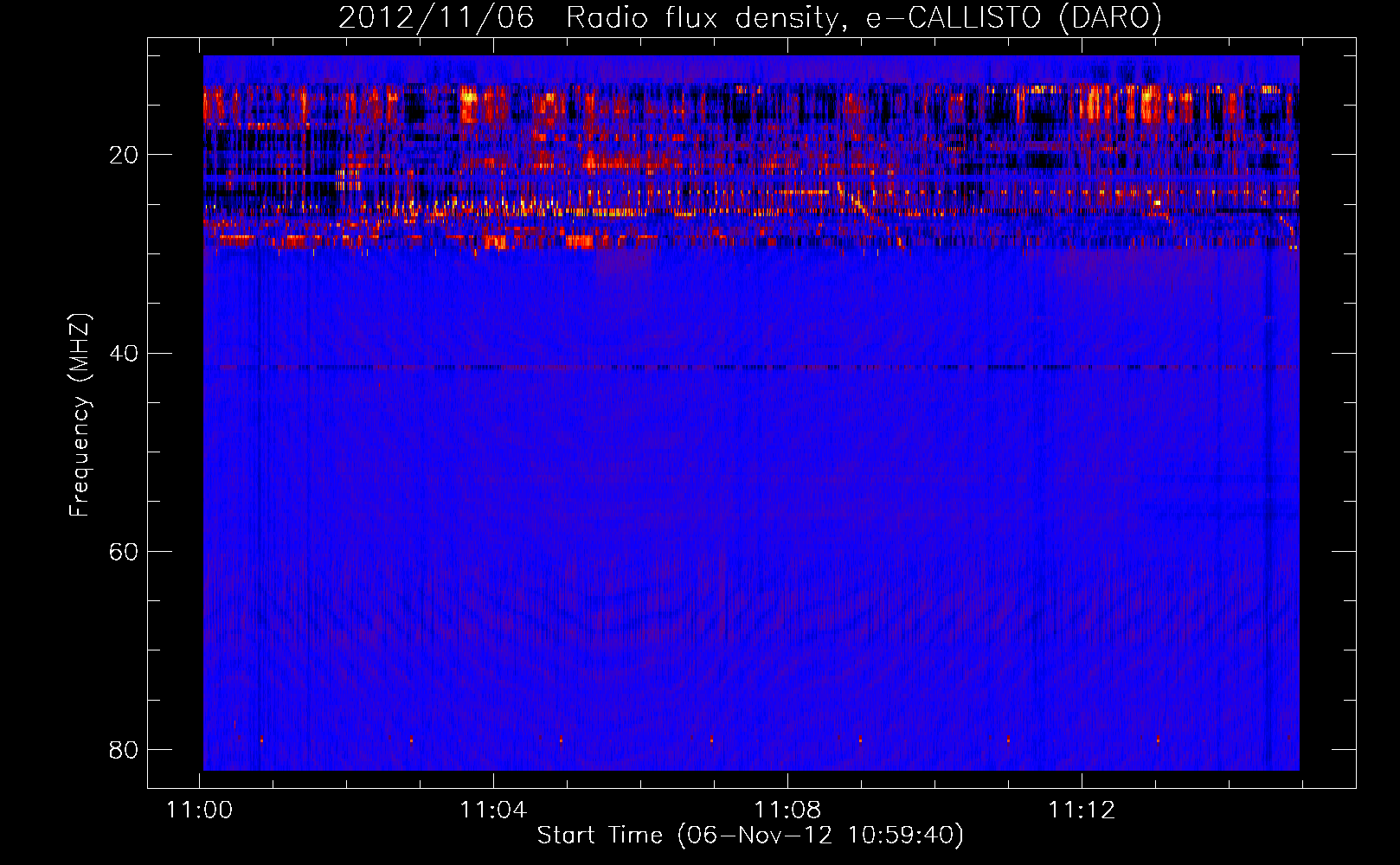The width and height of the screenshot is (1400, 865).
Task: Click the '20' frequency tick label
Action: [x=124, y=155]
